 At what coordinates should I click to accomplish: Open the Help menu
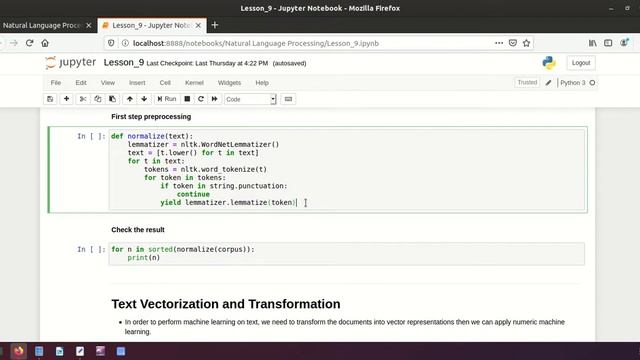tap(262, 82)
